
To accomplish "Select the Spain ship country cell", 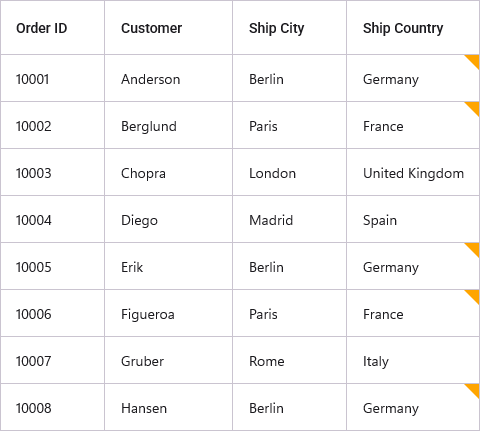I will (x=413, y=219).
